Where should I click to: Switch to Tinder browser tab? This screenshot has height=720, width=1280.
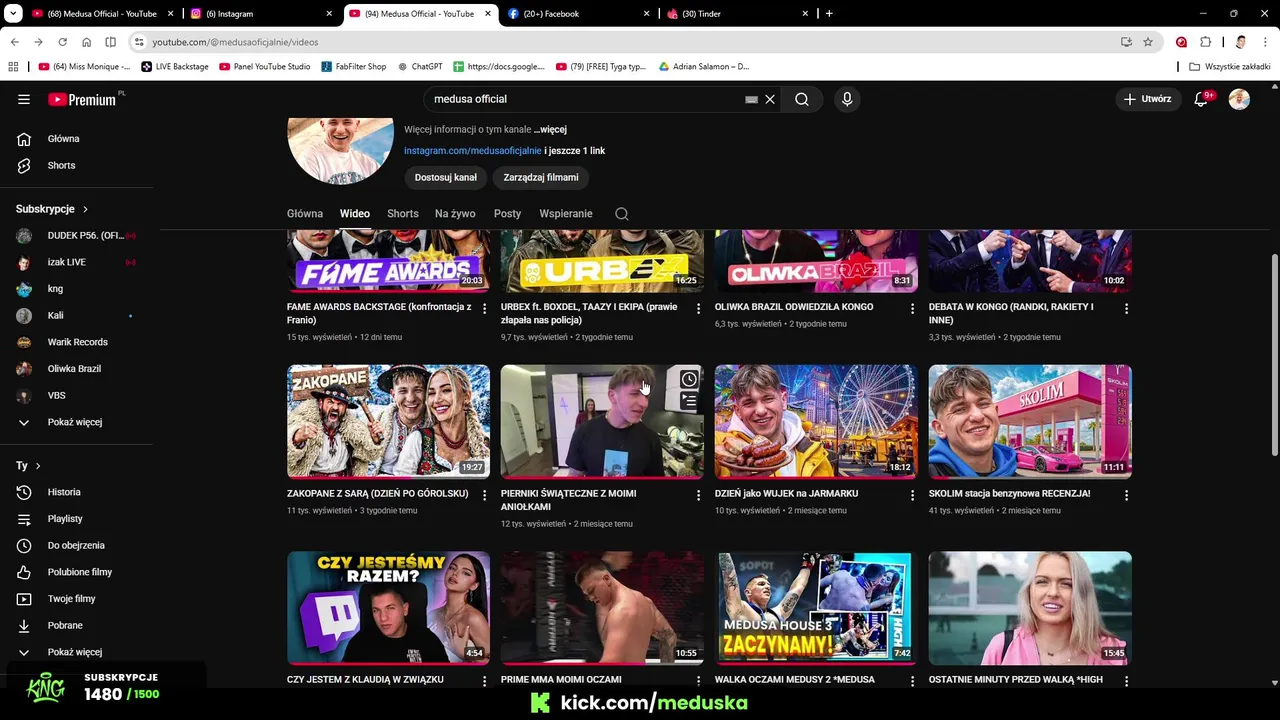737,14
